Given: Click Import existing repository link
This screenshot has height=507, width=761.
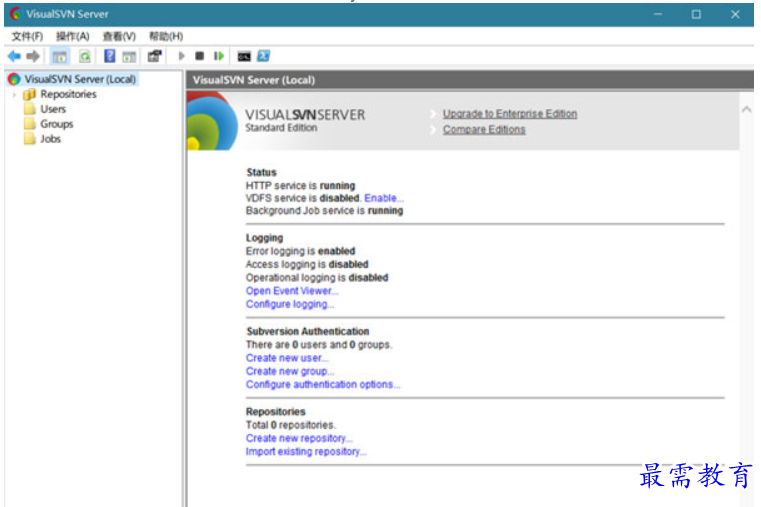Looking at the screenshot, I should click(306, 452).
